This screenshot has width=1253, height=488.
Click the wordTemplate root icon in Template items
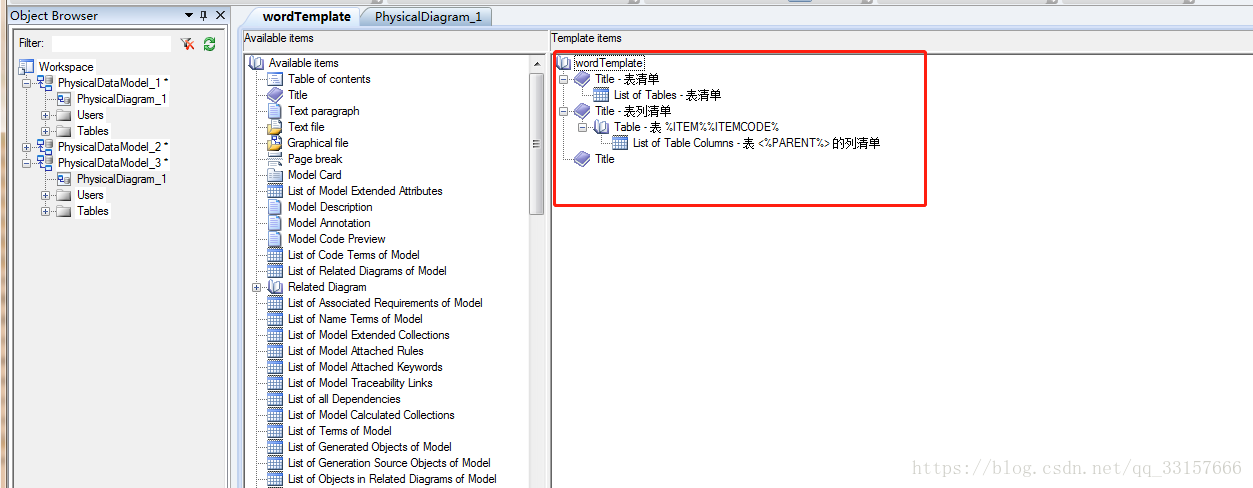click(x=563, y=63)
